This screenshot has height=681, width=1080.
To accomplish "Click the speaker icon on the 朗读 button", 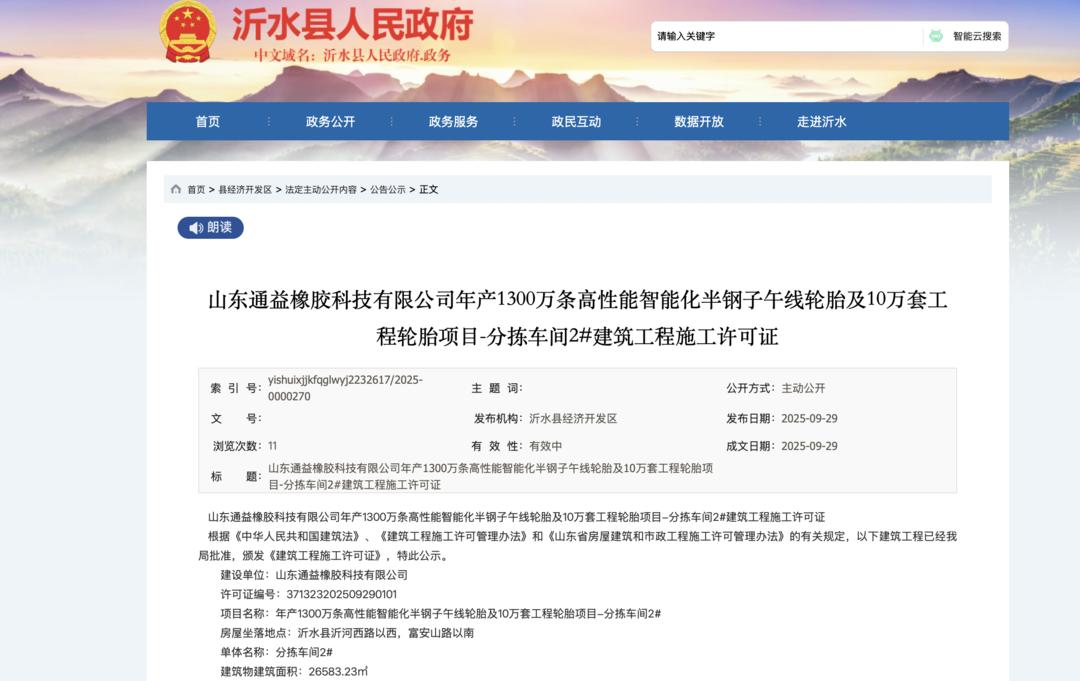I will (196, 228).
